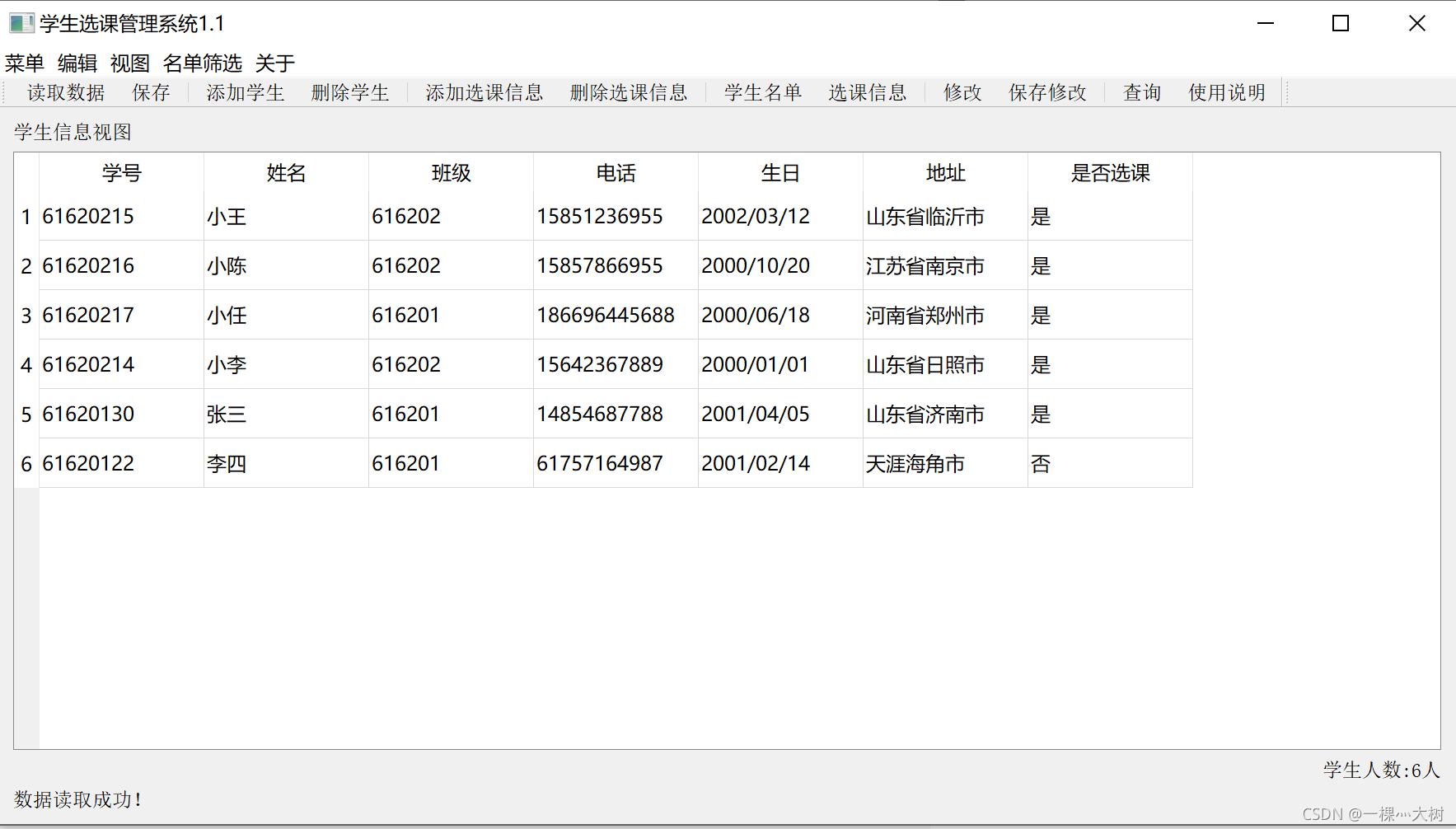Image resolution: width=1456 pixels, height=829 pixels.
Task: Select row header number 1
Action: (26, 217)
